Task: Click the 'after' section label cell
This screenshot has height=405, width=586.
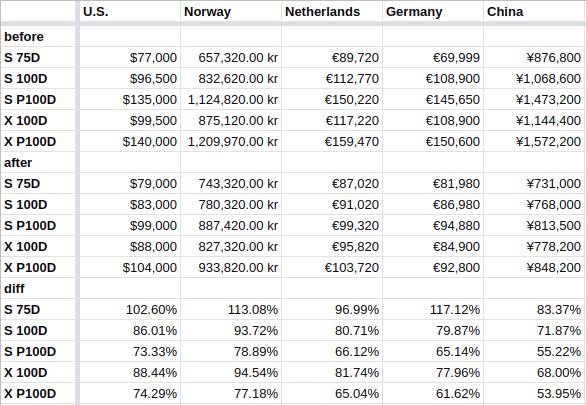Action: [38, 163]
